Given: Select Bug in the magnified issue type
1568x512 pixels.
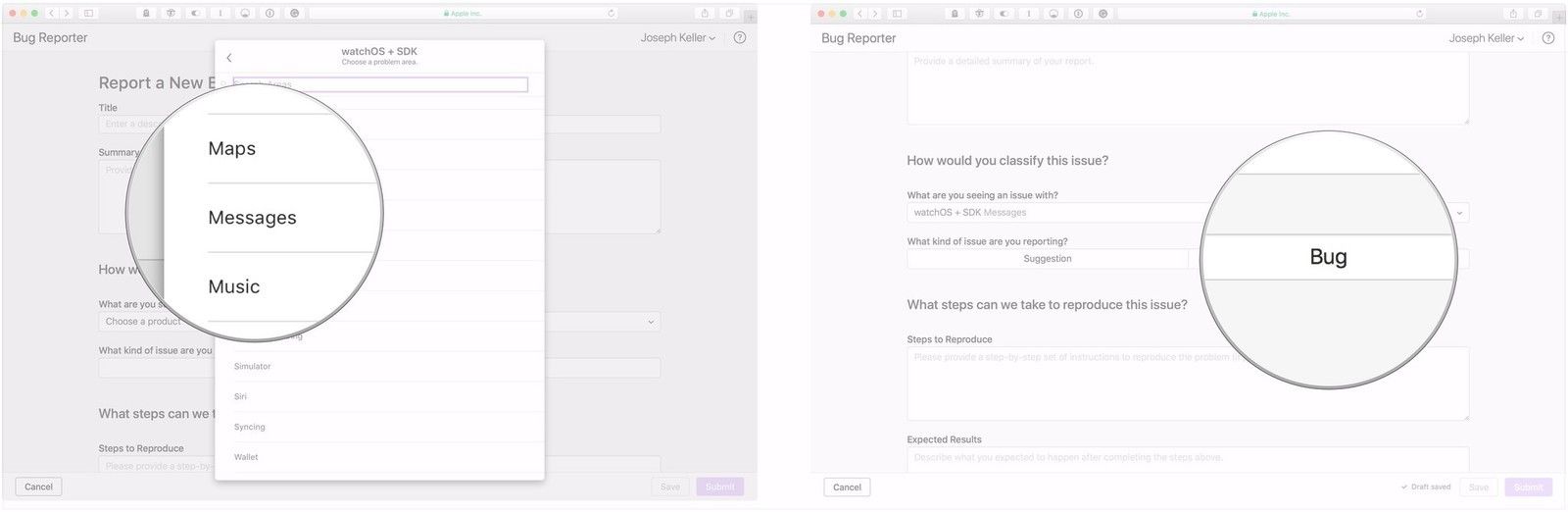Looking at the screenshot, I should click(1328, 257).
